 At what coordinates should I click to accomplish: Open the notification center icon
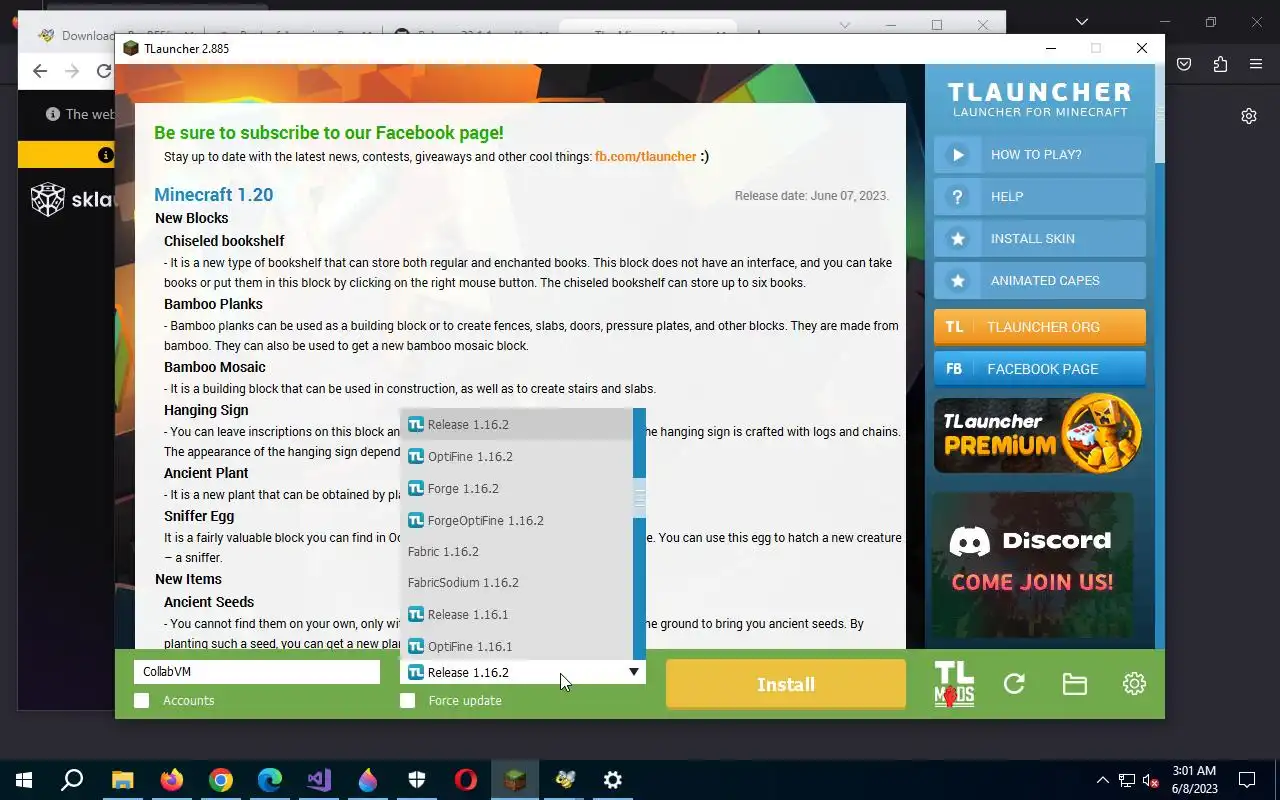1247,780
